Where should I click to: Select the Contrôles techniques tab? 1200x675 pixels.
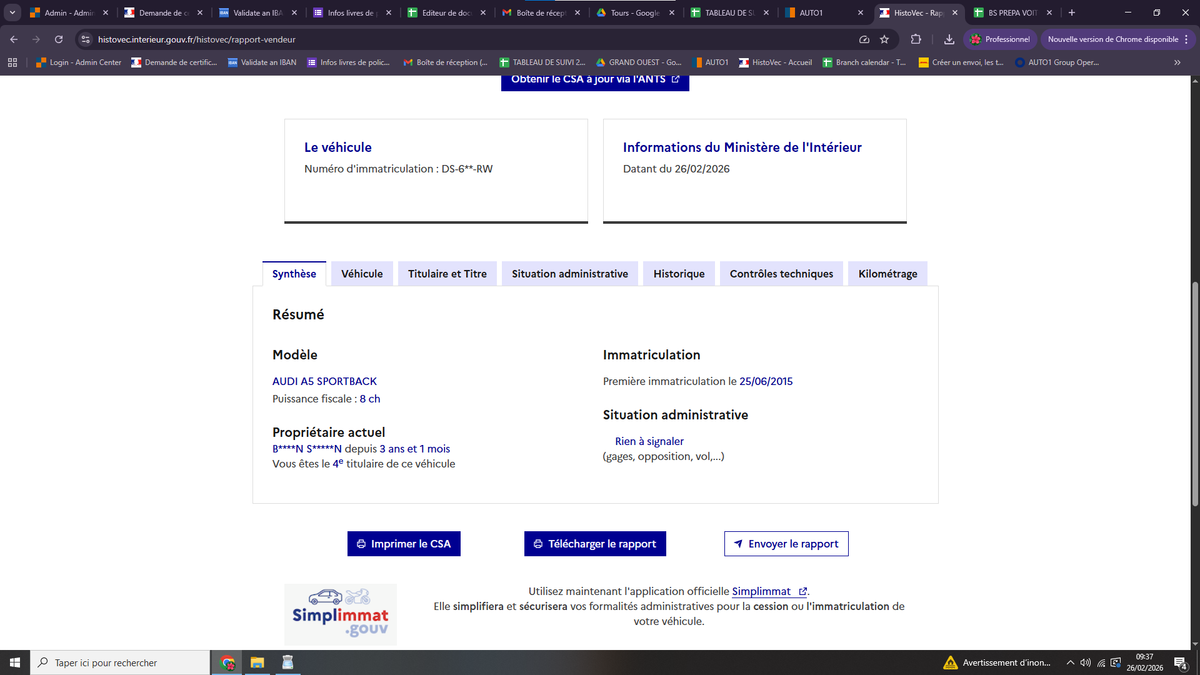pyautogui.click(x=781, y=274)
